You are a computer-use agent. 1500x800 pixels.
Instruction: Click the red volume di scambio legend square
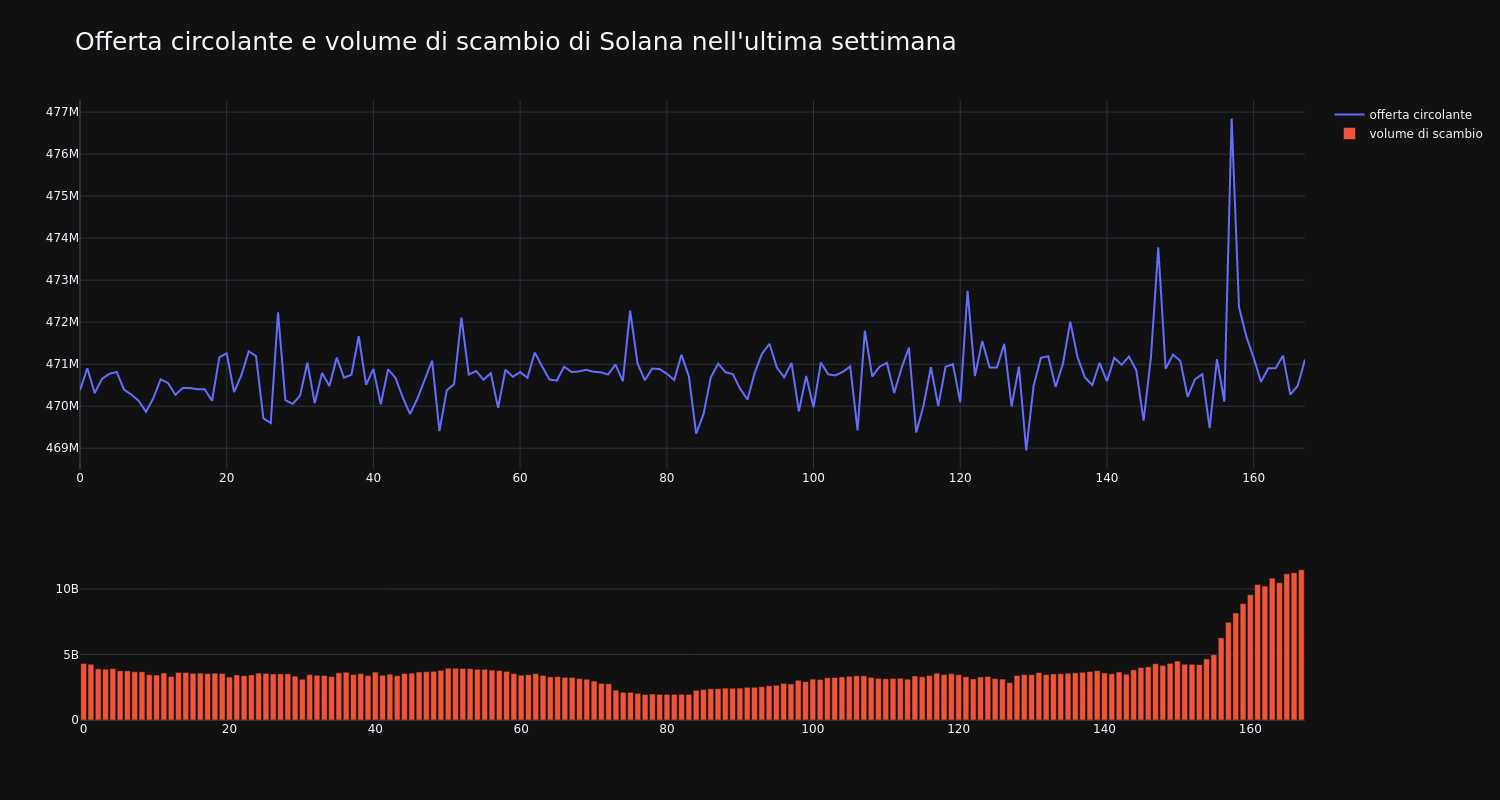click(x=1349, y=134)
